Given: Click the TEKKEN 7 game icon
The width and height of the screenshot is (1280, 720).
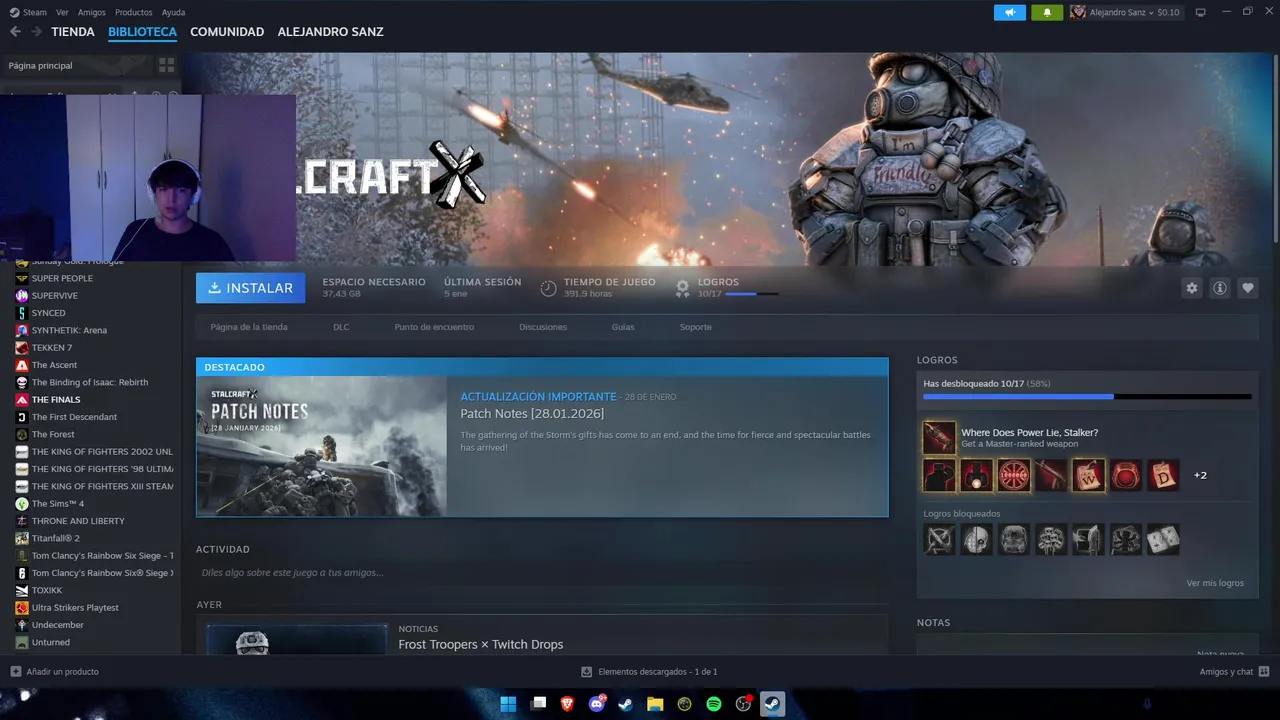Looking at the screenshot, I should pos(22,348).
